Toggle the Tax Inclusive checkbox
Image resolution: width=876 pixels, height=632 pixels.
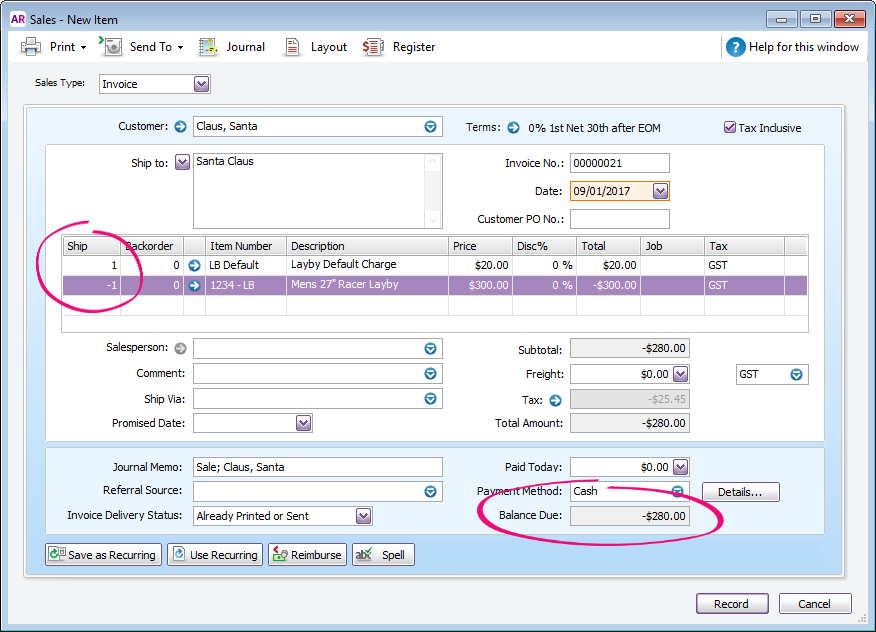(730, 128)
